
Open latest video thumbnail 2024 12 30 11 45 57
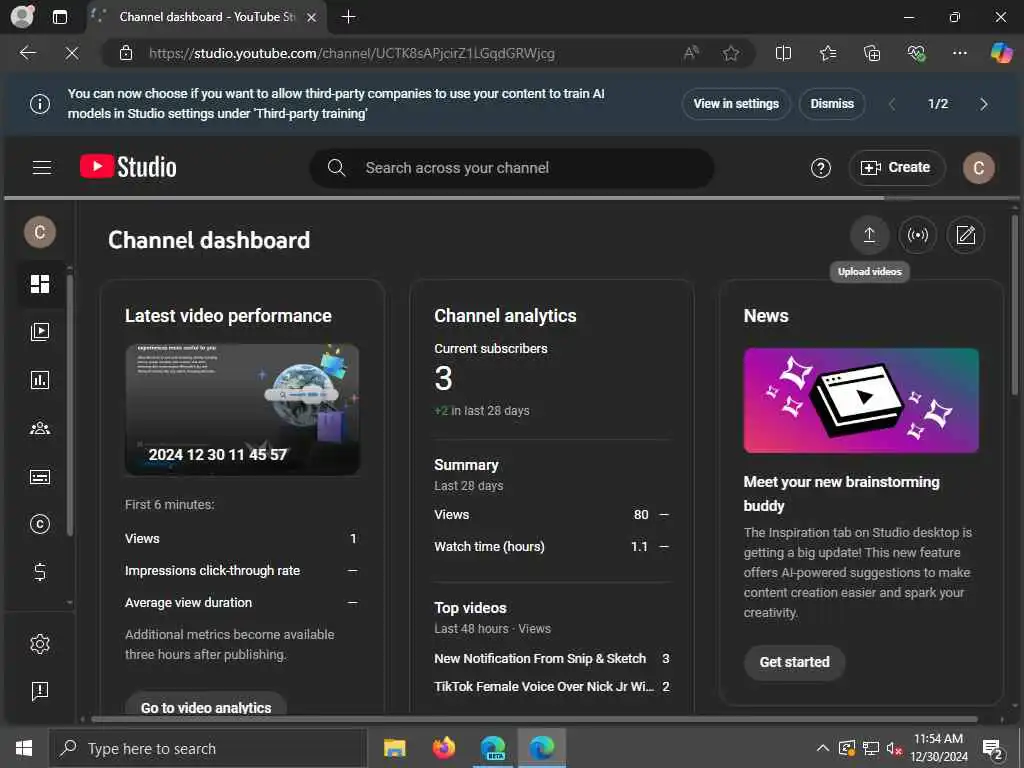coord(242,409)
